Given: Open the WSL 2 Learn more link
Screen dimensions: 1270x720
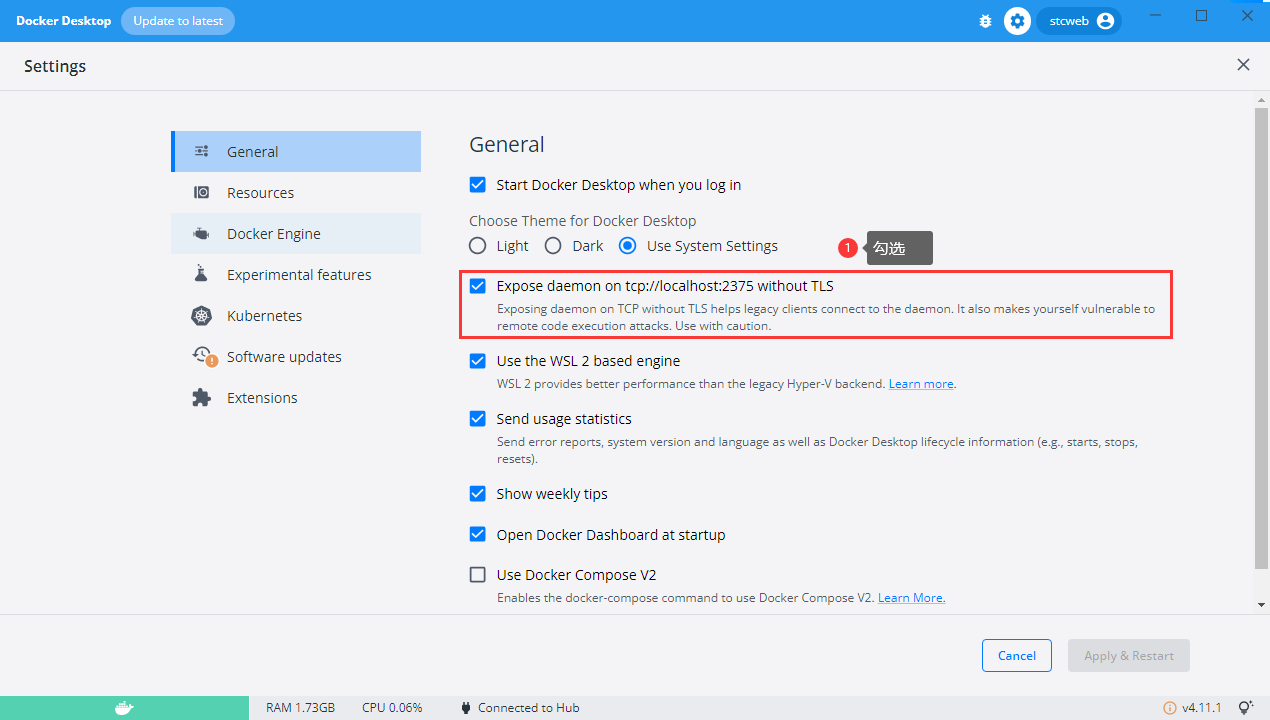Looking at the screenshot, I should 921,384.
